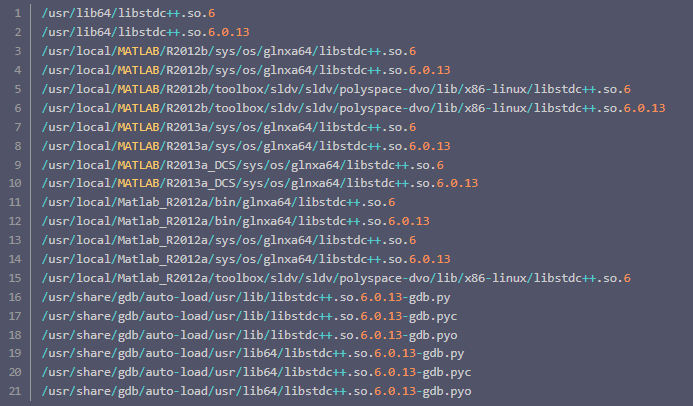
Task: Click the usr/lib gdb.py path line
Action: (246, 297)
